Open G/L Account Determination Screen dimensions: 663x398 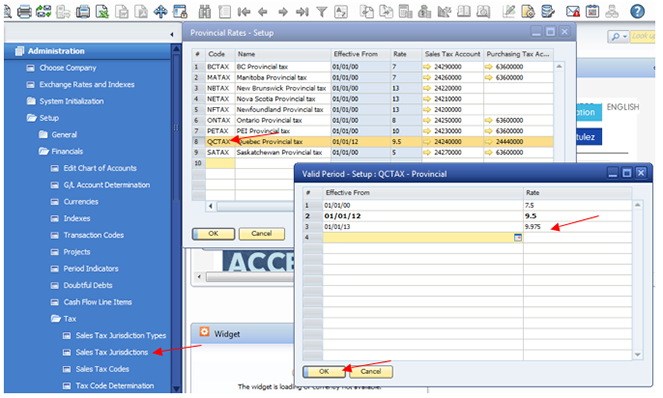coord(107,185)
